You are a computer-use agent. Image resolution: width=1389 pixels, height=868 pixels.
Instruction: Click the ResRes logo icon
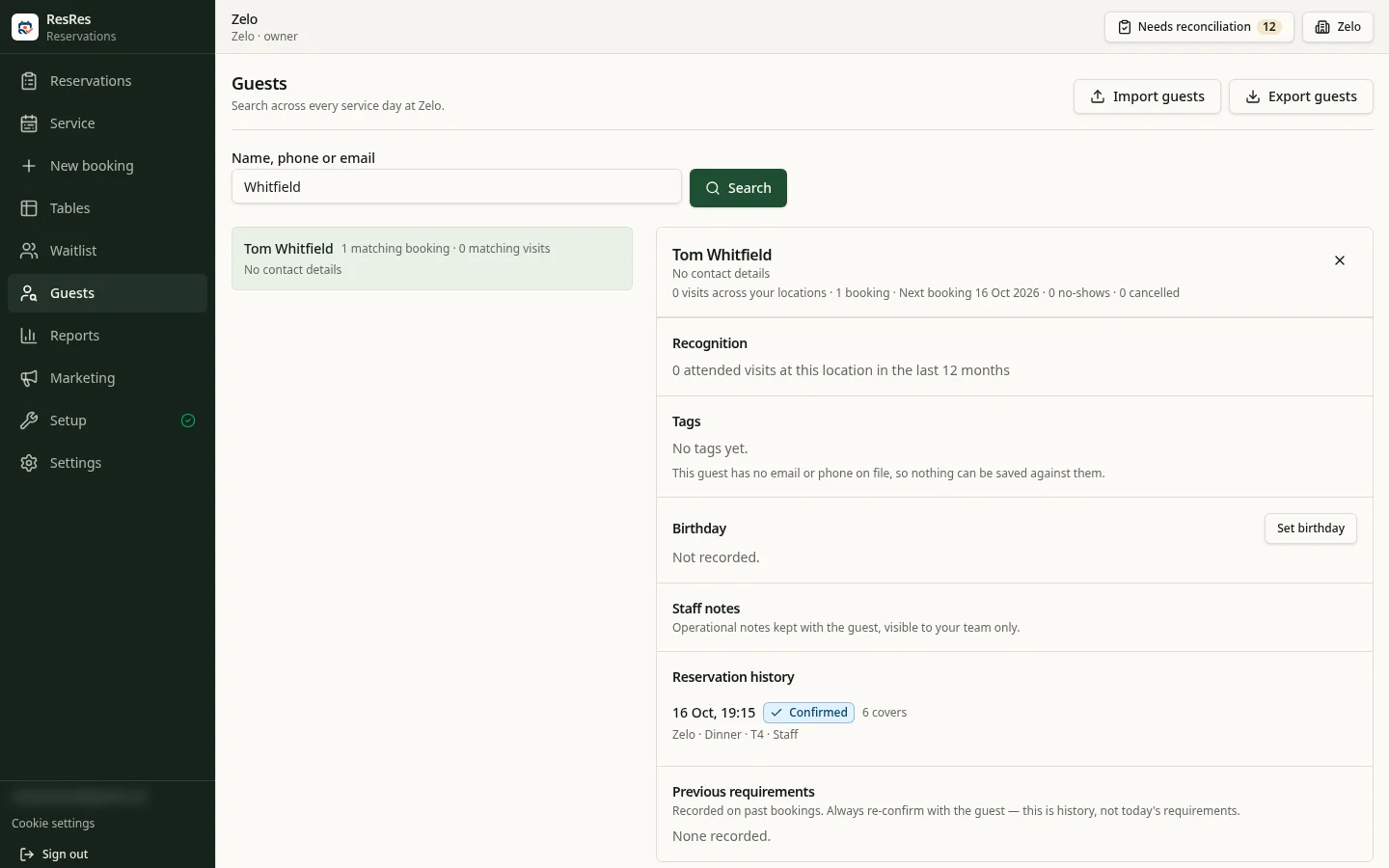coord(25,27)
